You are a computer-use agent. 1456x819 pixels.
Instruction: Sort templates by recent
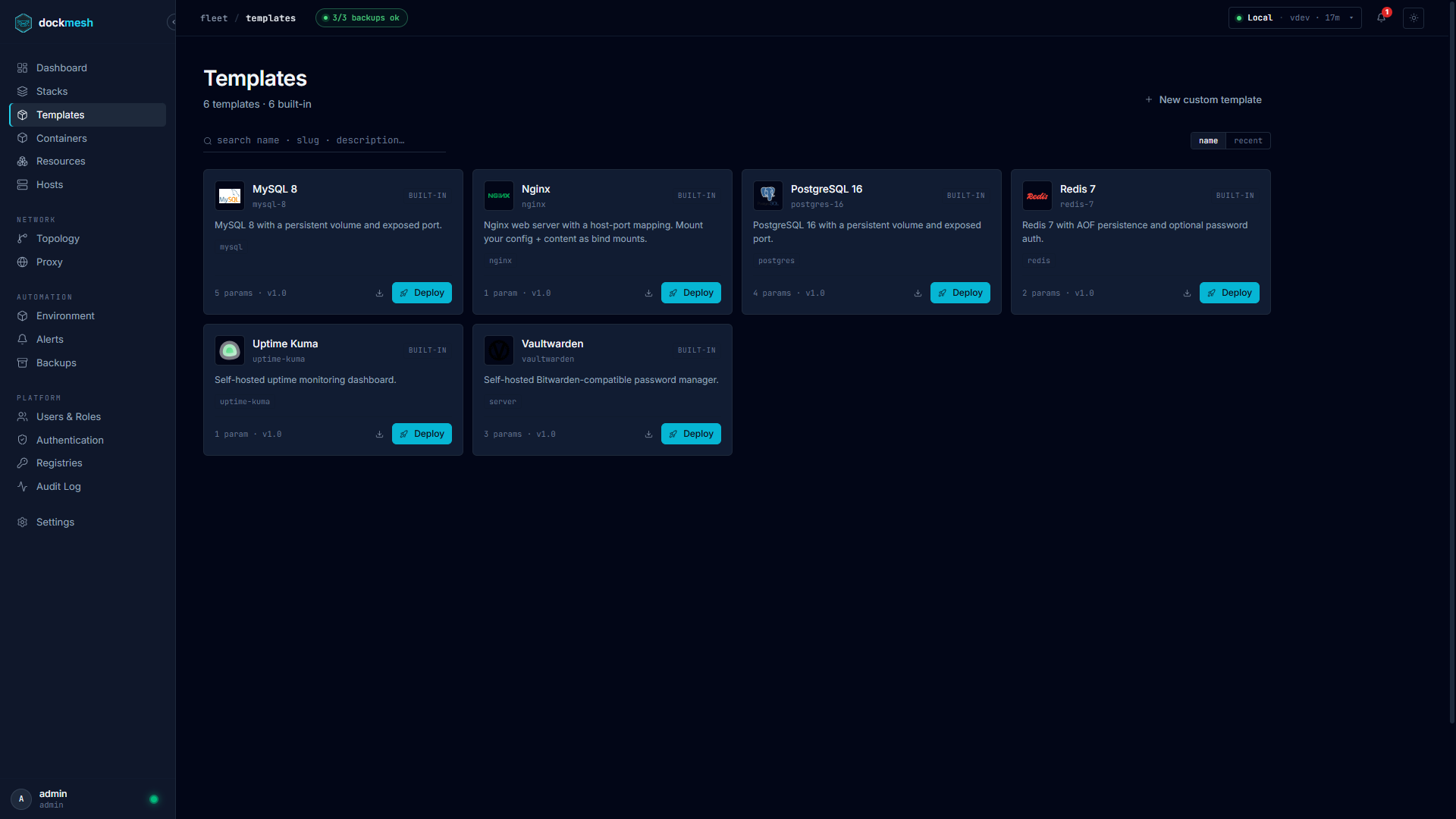click(x=1248, y=141)
